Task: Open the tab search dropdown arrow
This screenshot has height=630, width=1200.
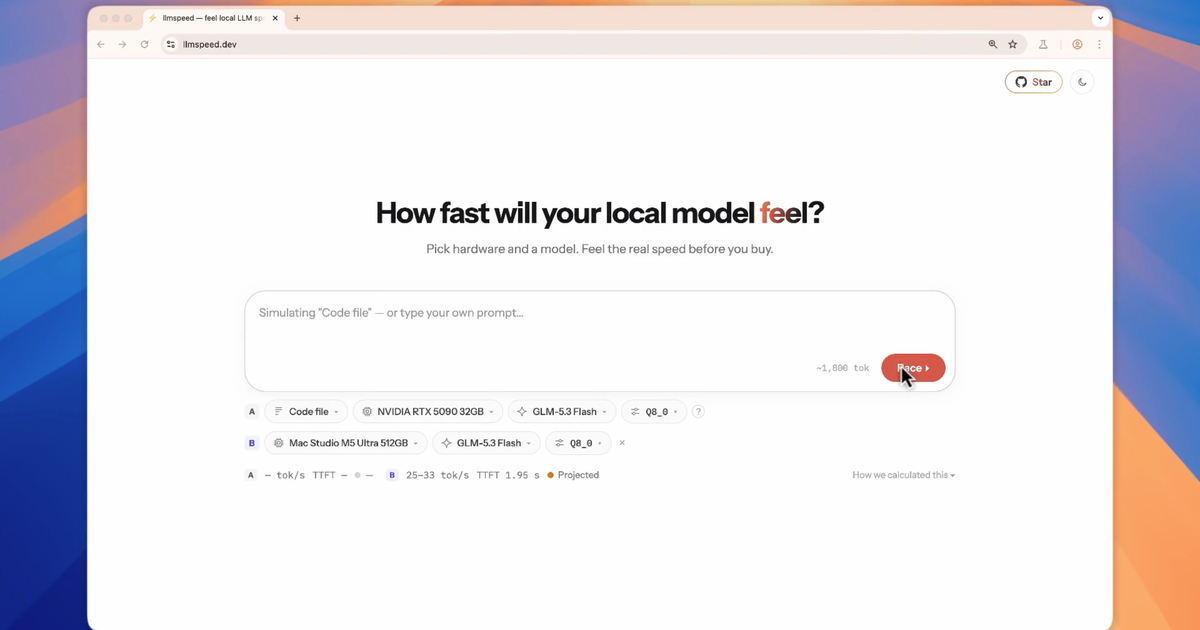Action: pos(1100,18)
